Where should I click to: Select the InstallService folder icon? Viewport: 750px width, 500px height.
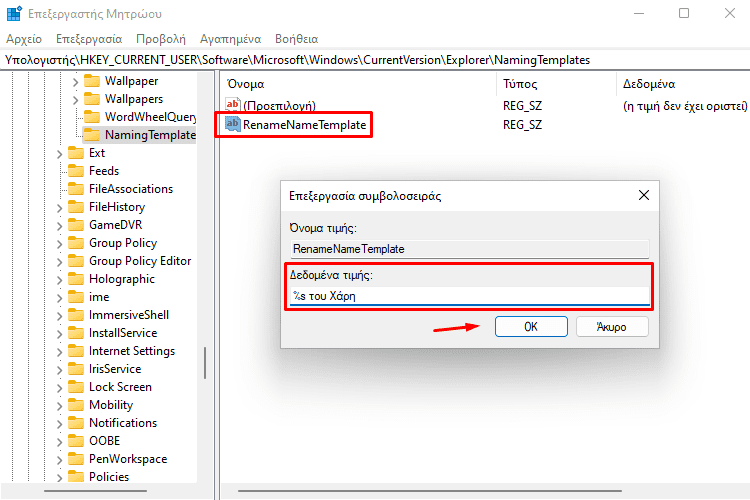76,333
